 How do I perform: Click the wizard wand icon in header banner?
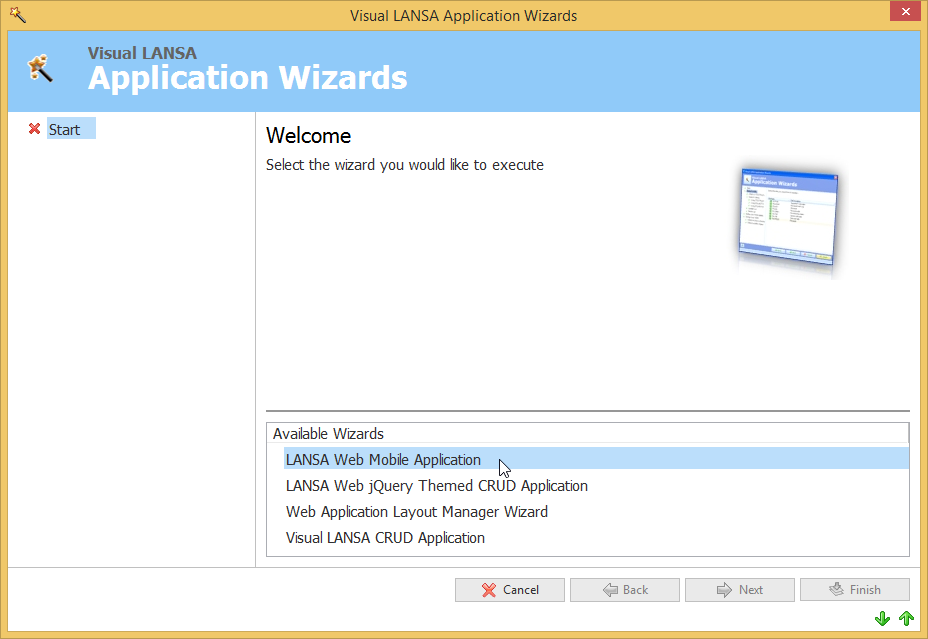[40, 68]
